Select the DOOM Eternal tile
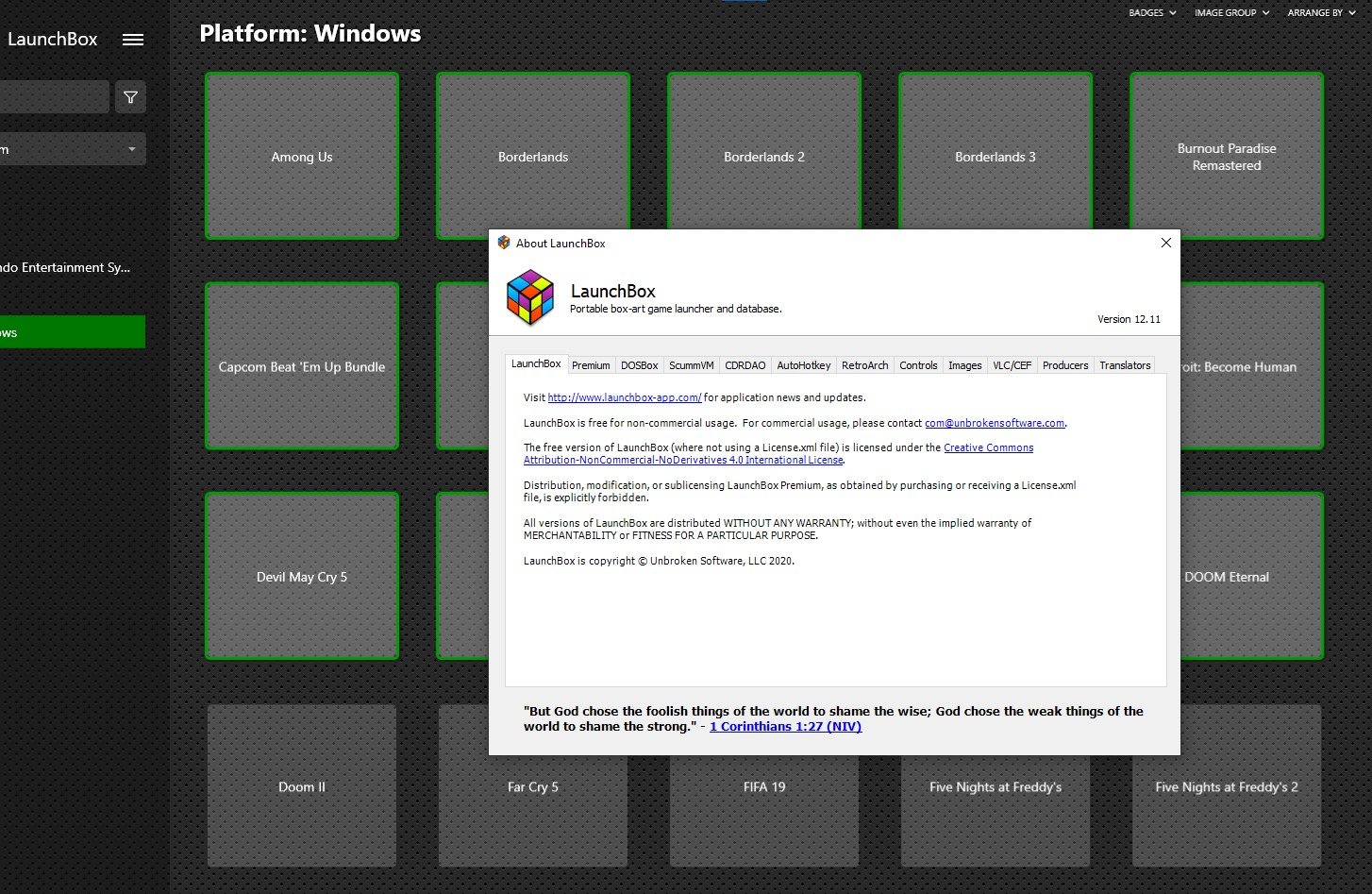1372x894 pixels. [1251, 576]
